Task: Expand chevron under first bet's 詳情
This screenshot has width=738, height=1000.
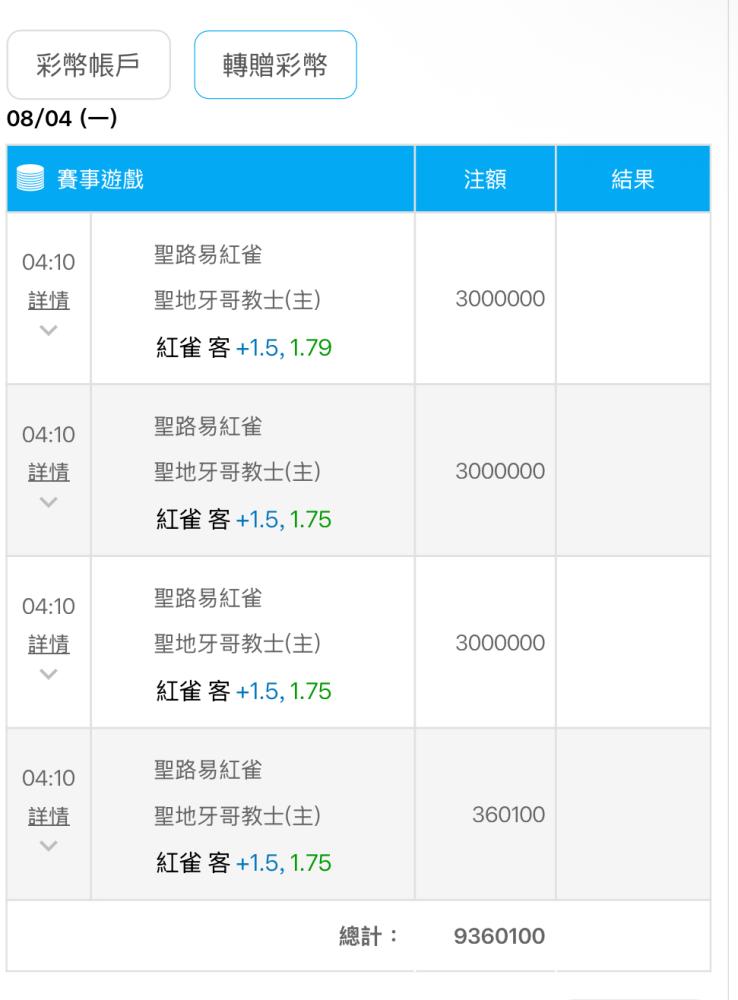Action: coord(48,330)
